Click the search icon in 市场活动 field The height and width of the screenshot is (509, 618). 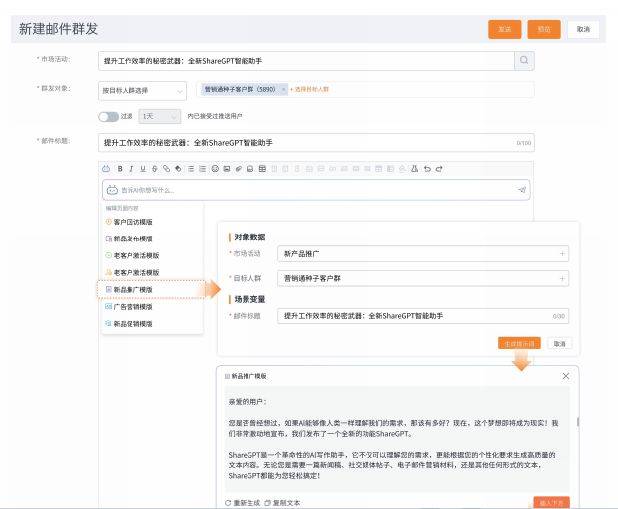[x=524, y=60]
